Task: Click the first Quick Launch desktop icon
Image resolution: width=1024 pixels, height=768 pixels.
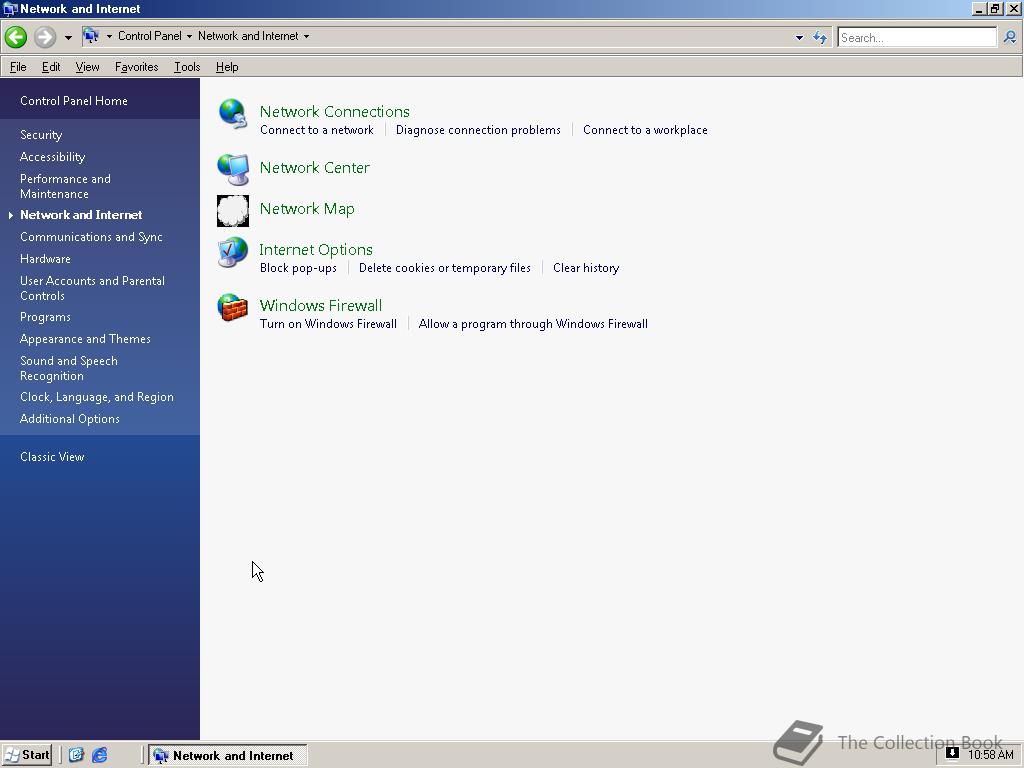Action: coord(76,755)
